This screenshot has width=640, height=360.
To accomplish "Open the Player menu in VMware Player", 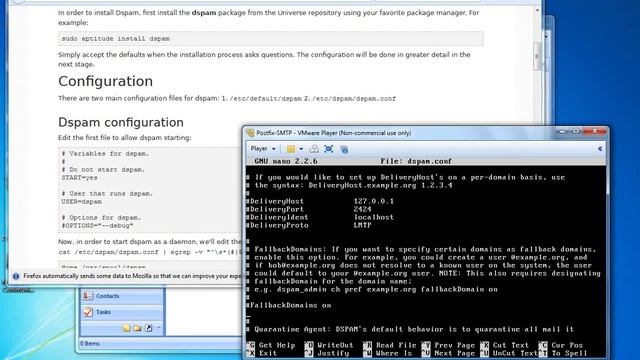I will (x=263, y=149).
